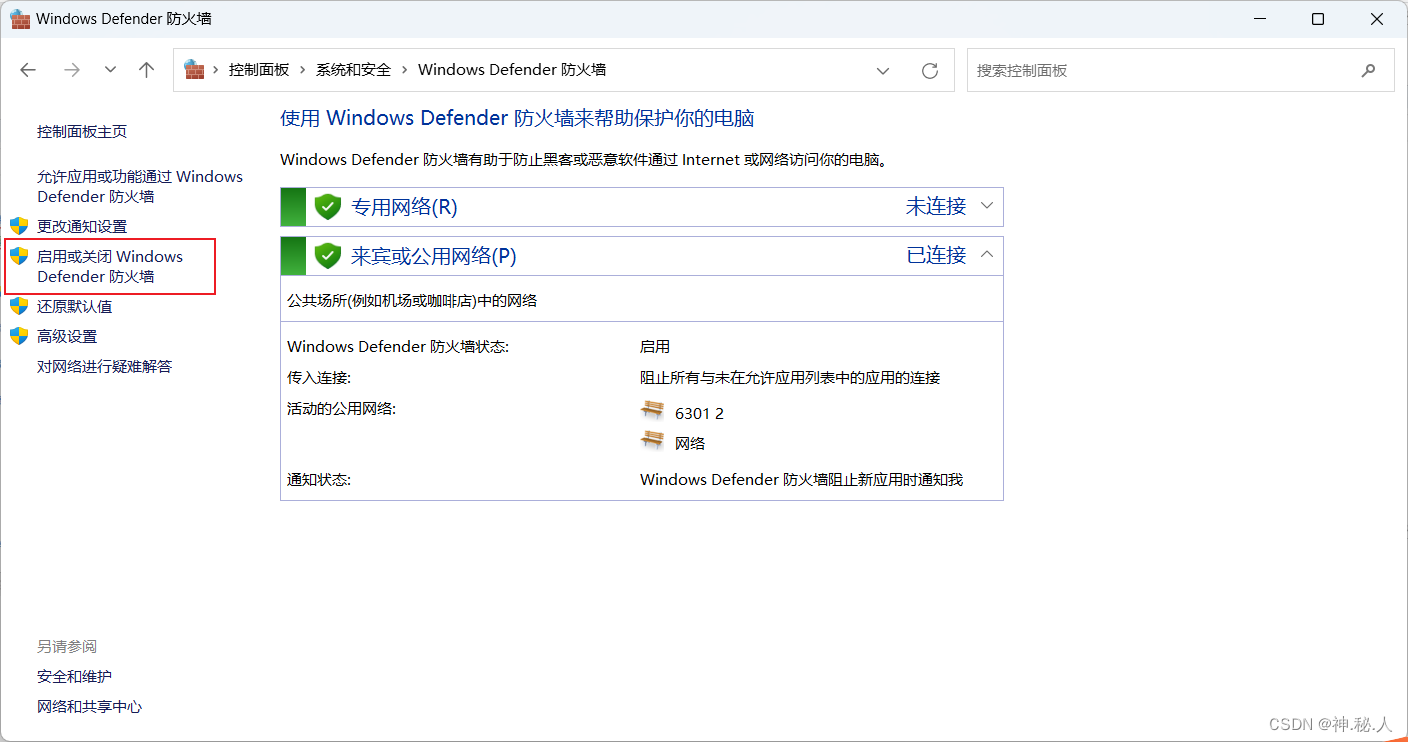Open 启用或关闭 Windows Defender 防火墙
This screenshot has height=742, width=1408.
[x=110, y=266]
